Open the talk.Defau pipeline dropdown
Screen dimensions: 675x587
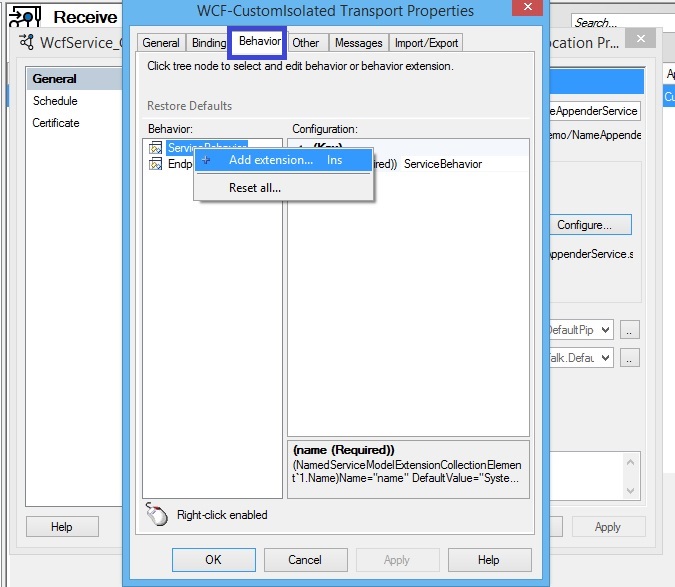tap(605, 358)
